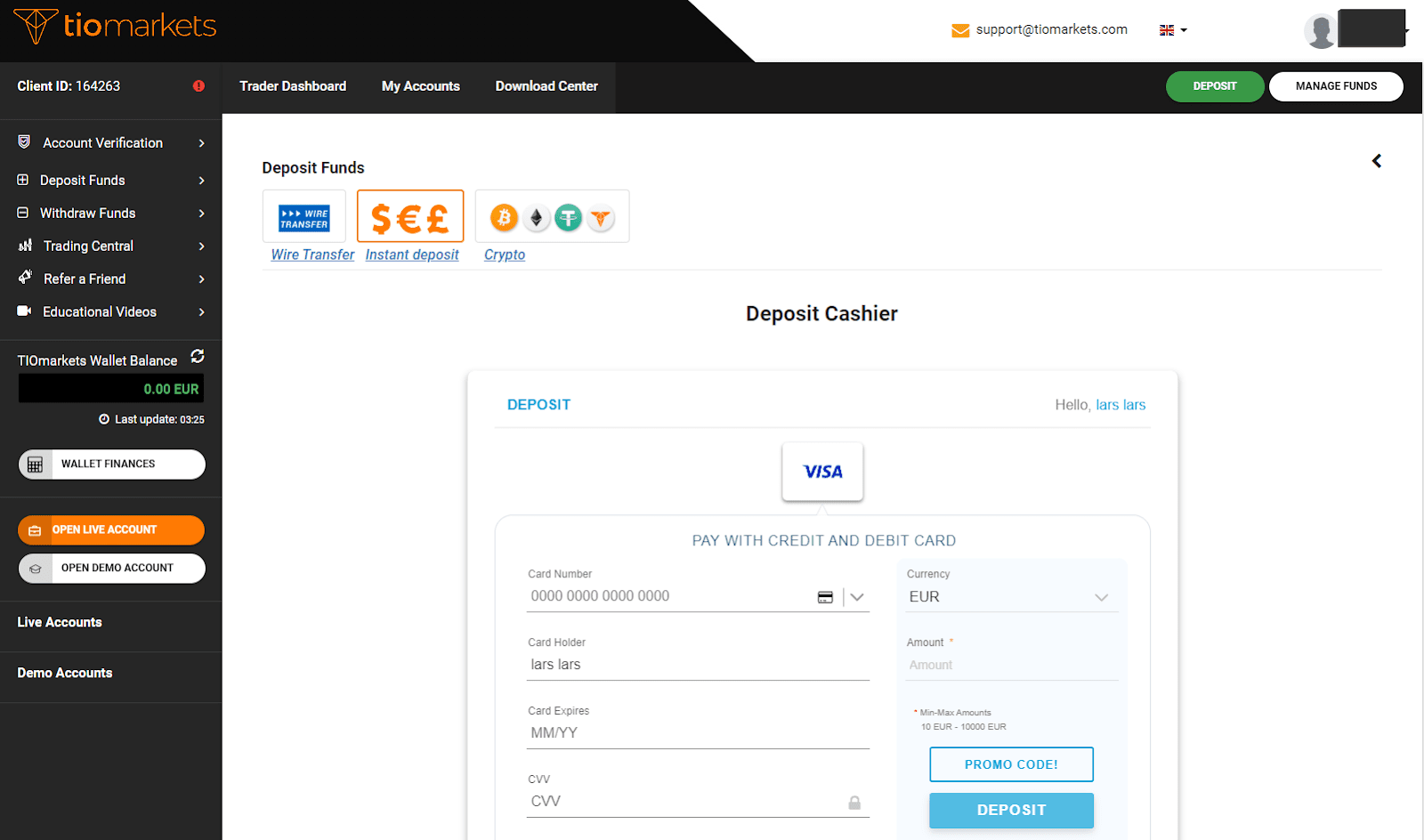
Task: Click the MANAGE FUNDS button
Action: click(x=1336, y=86)
